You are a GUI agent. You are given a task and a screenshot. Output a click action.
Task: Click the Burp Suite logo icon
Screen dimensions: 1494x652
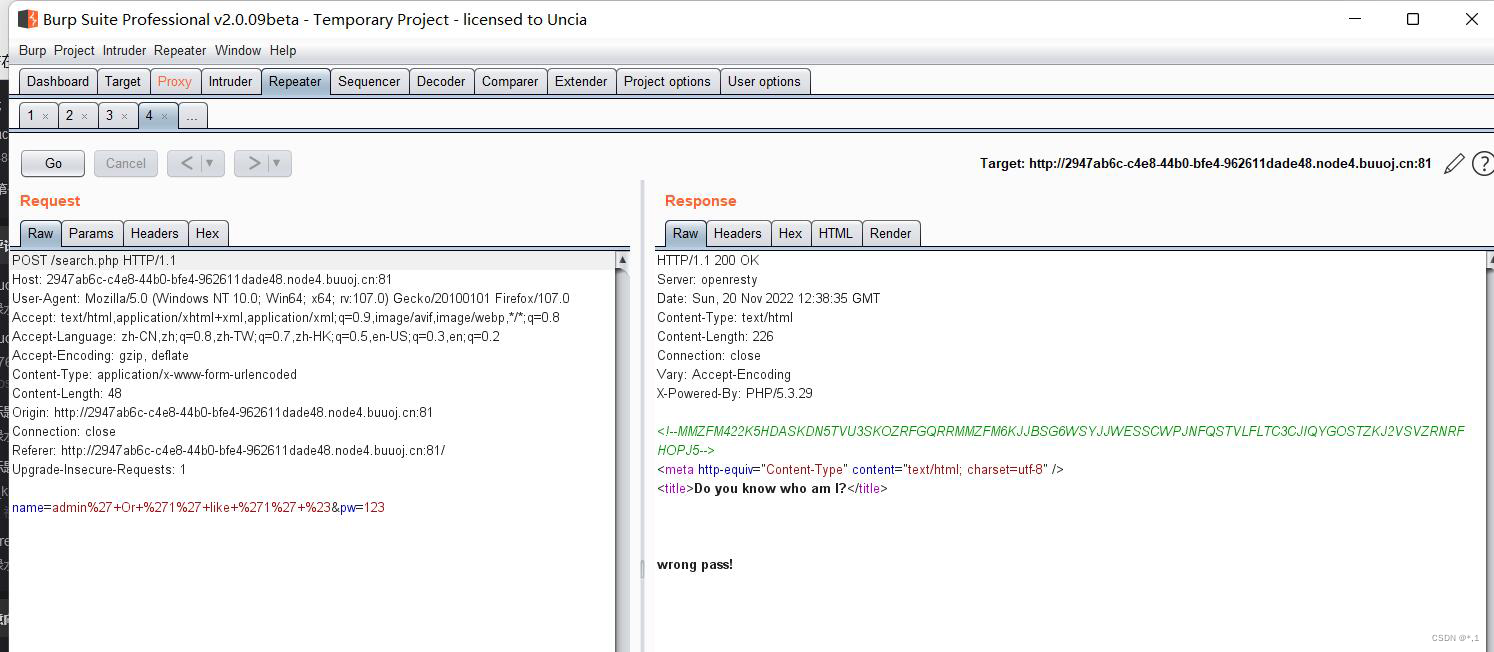click(x=28, y=19)
